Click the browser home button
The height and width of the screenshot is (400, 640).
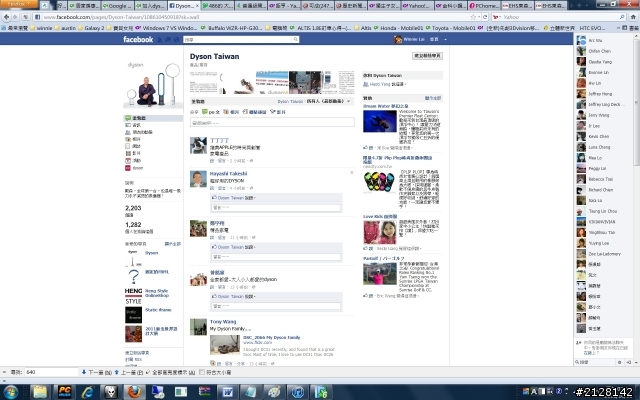tap(633, 17)
